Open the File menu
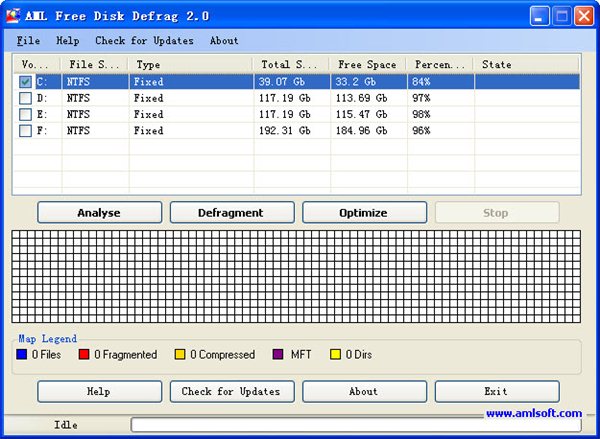Screen dimensions: 600x439 point(28,41)
